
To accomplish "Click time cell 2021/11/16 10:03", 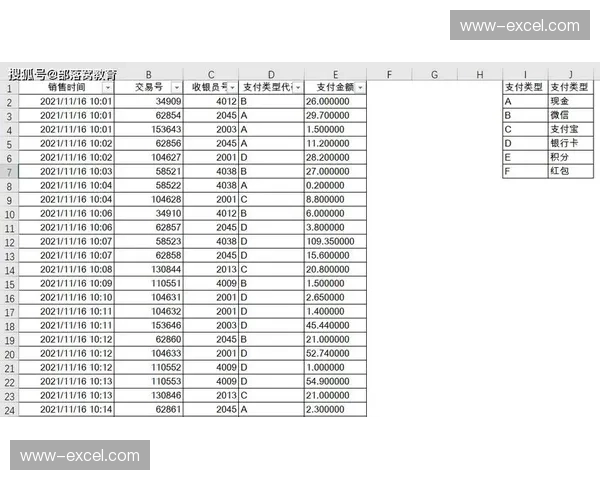I will tap(66, 171).
